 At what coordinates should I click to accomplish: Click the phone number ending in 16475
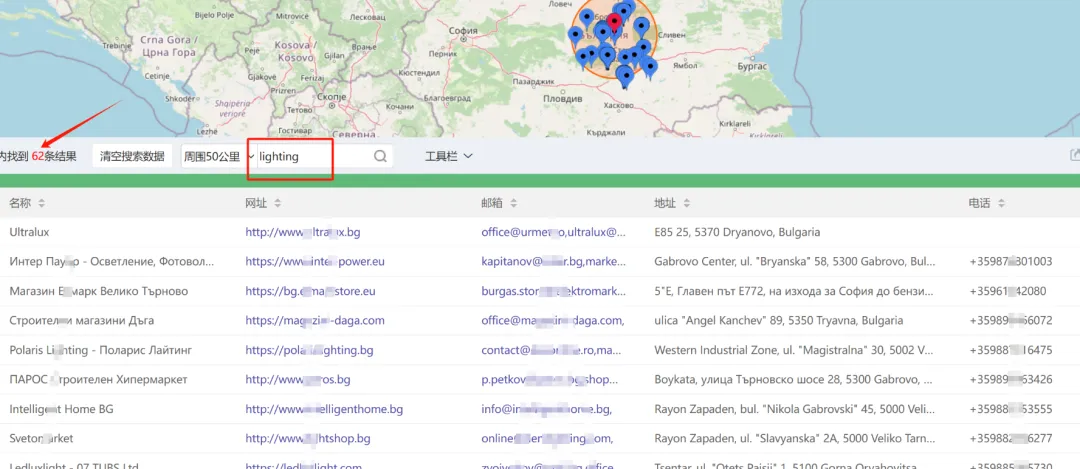click(1010, 351)
